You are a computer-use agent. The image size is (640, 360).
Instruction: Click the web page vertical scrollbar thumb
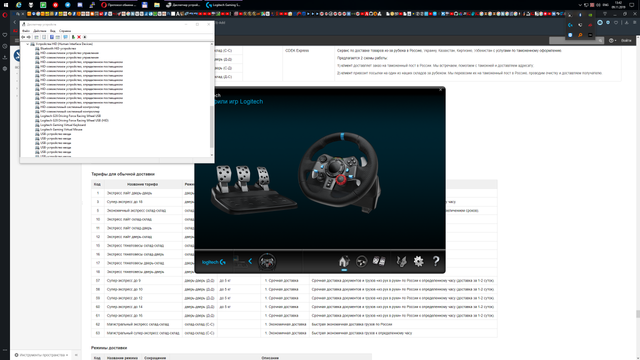point(638,314)
